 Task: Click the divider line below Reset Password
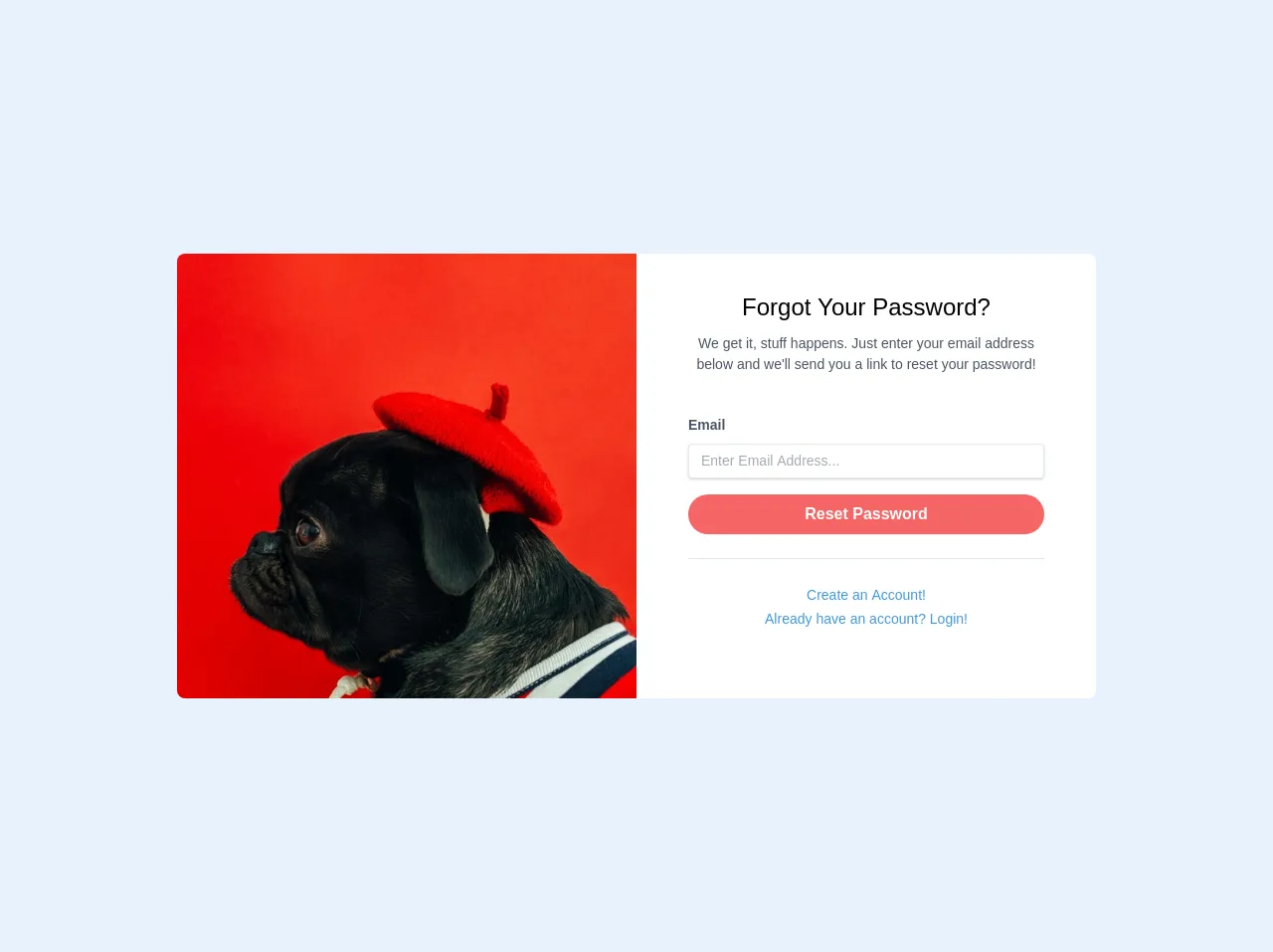click(x=866, y=559)
